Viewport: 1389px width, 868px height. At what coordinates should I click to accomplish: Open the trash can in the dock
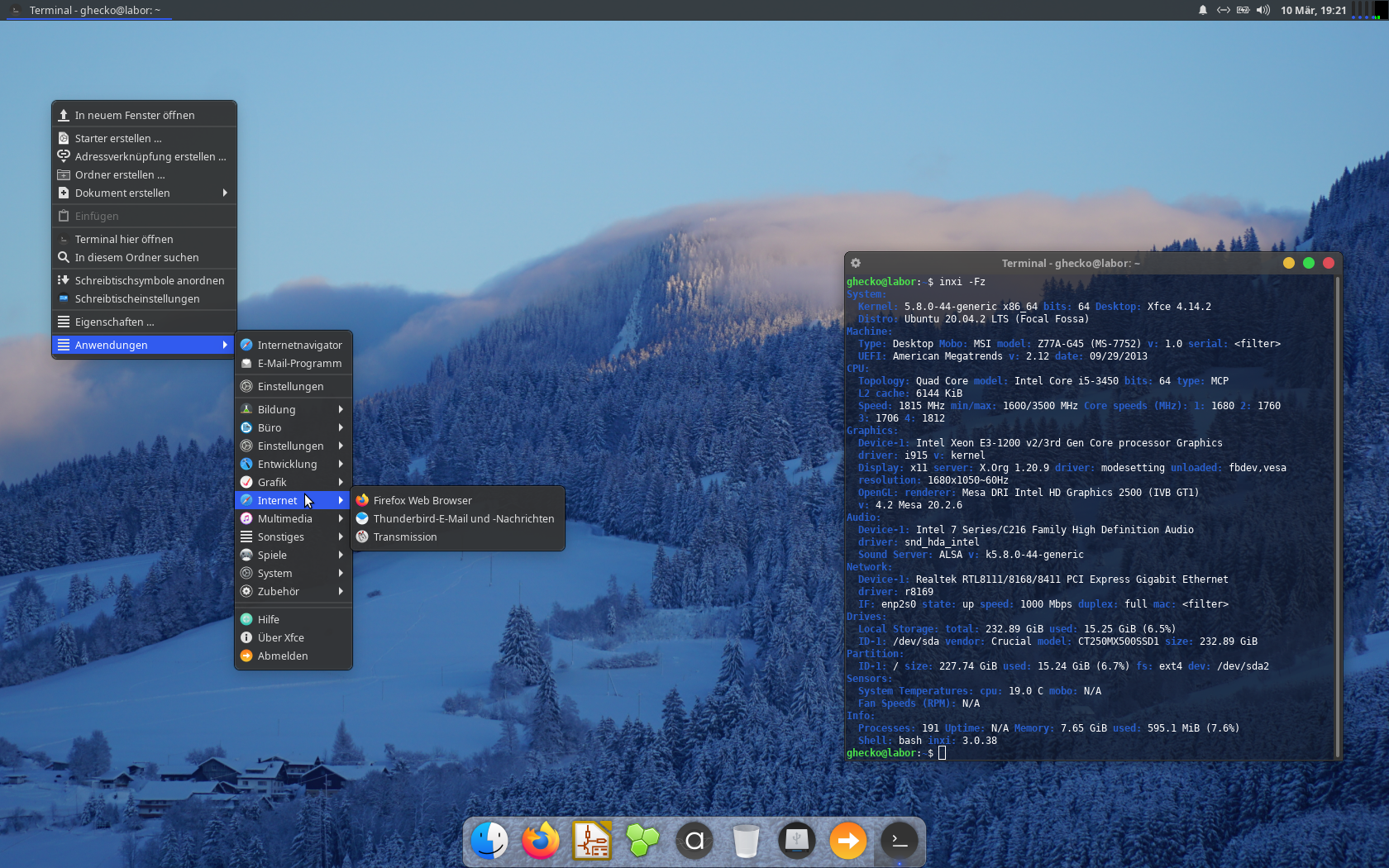(746, 842)
